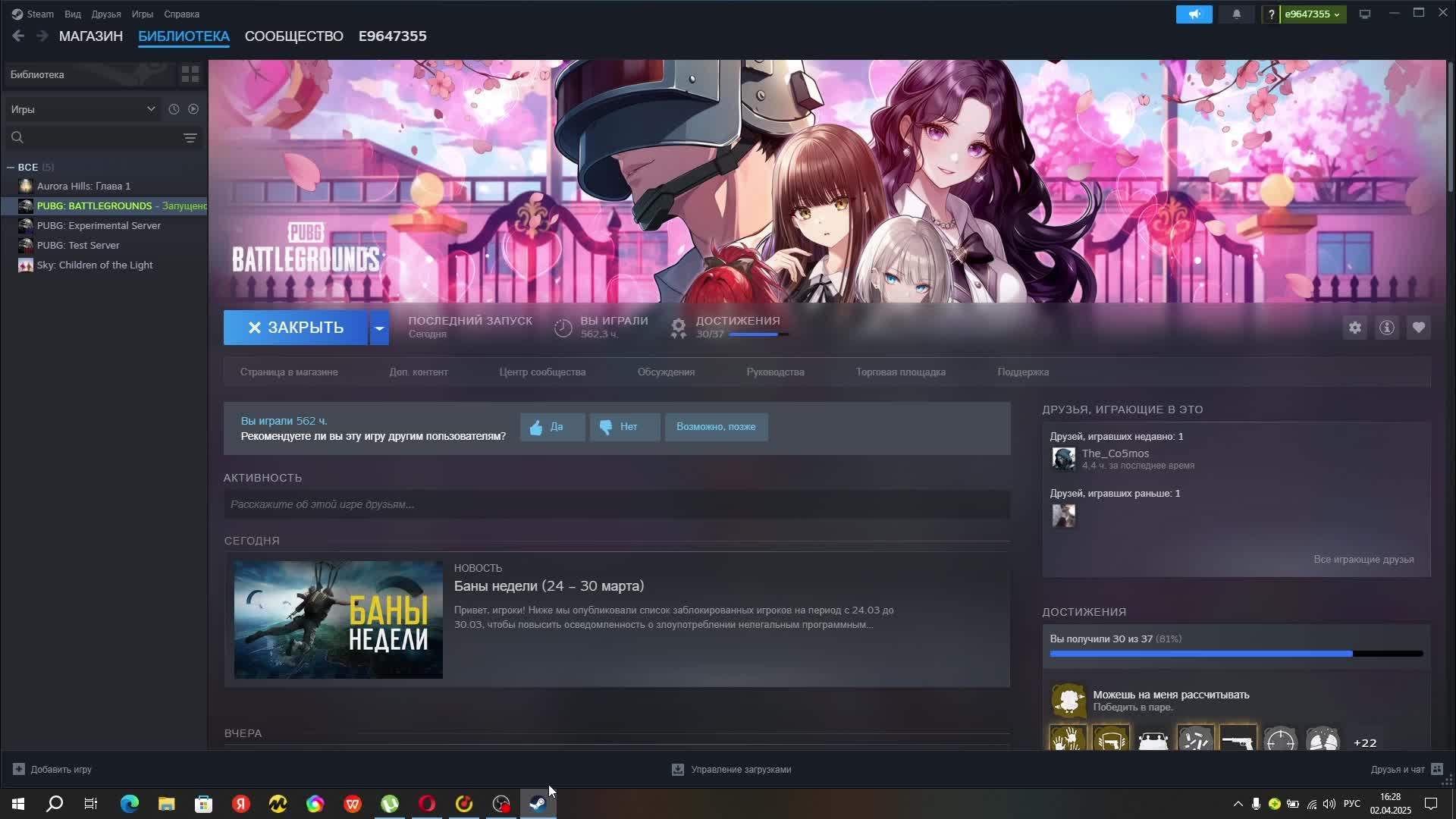Open the download icon beside Управление загрузками
This screenshot has height=819, width=1456.
coord(678,769)
